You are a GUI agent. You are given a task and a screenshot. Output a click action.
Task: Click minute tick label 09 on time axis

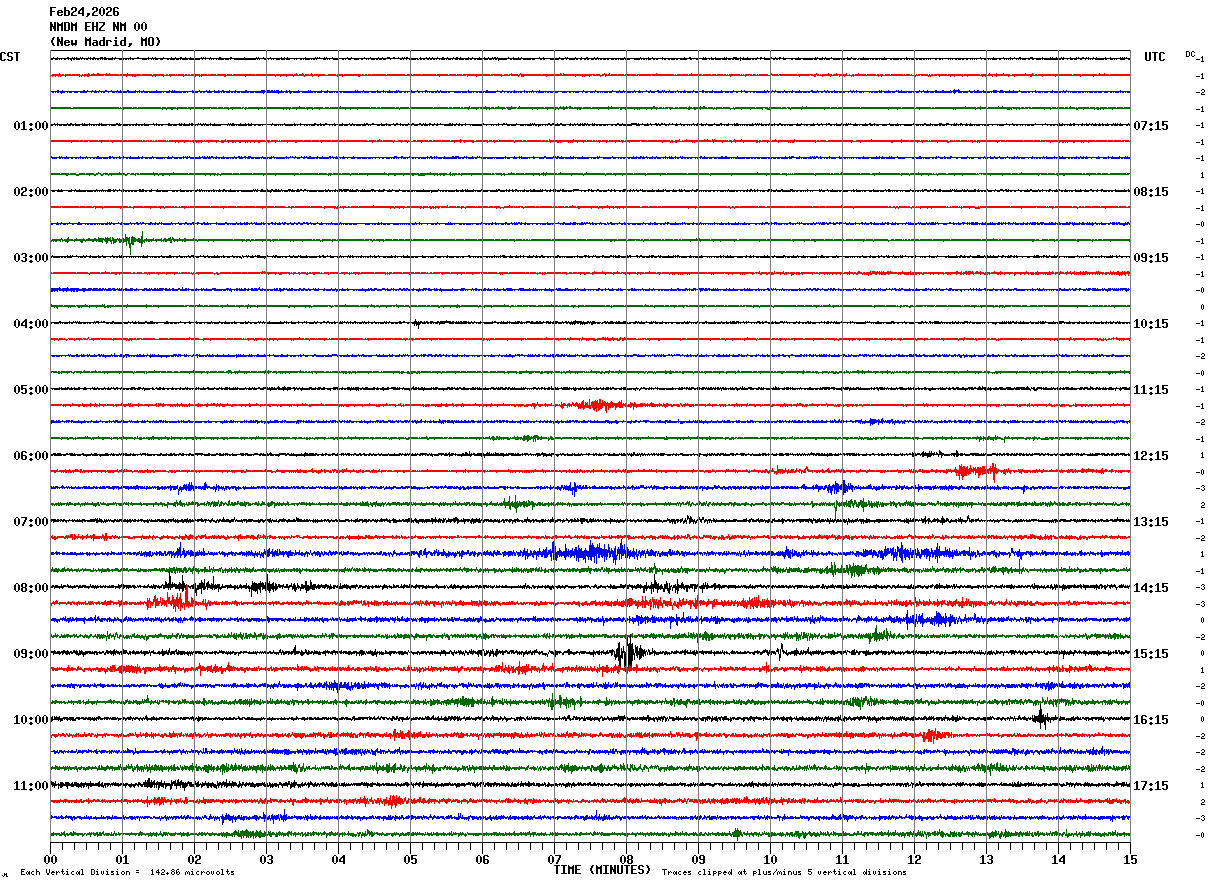point(698,859)
